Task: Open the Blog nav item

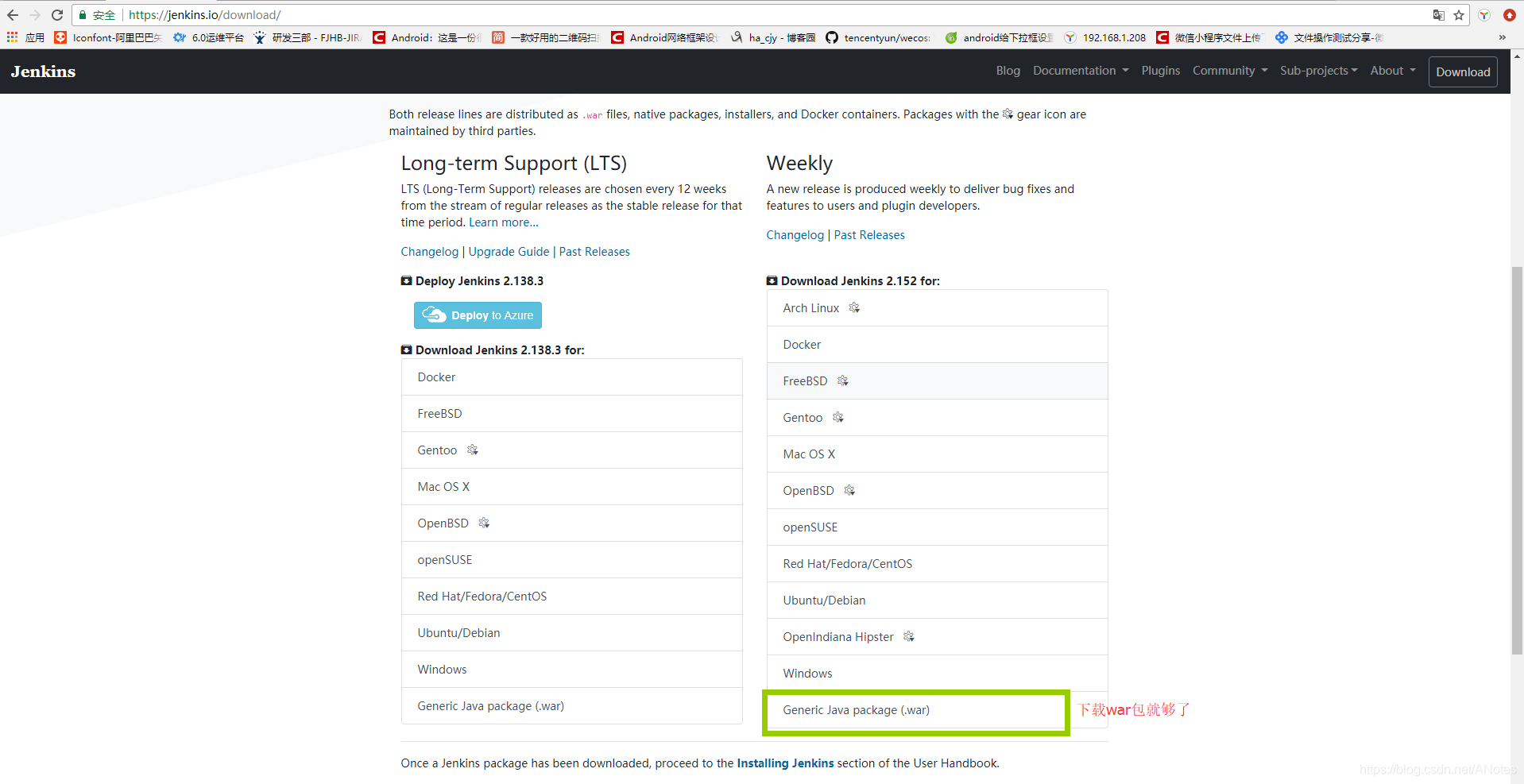Action: [1008, 71]
